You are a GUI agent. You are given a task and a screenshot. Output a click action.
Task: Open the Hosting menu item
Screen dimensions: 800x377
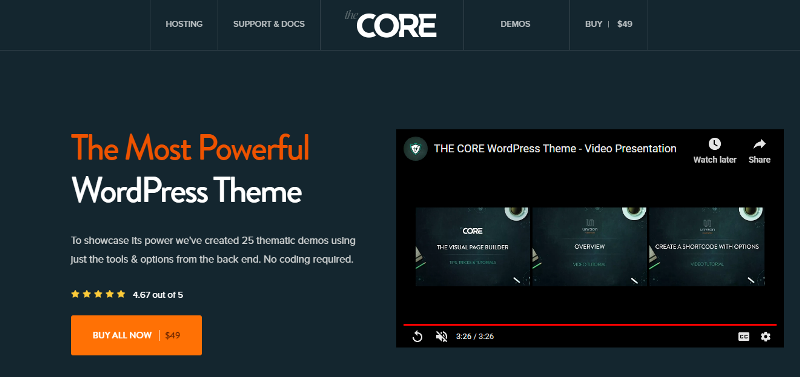(x=184, y=24)
